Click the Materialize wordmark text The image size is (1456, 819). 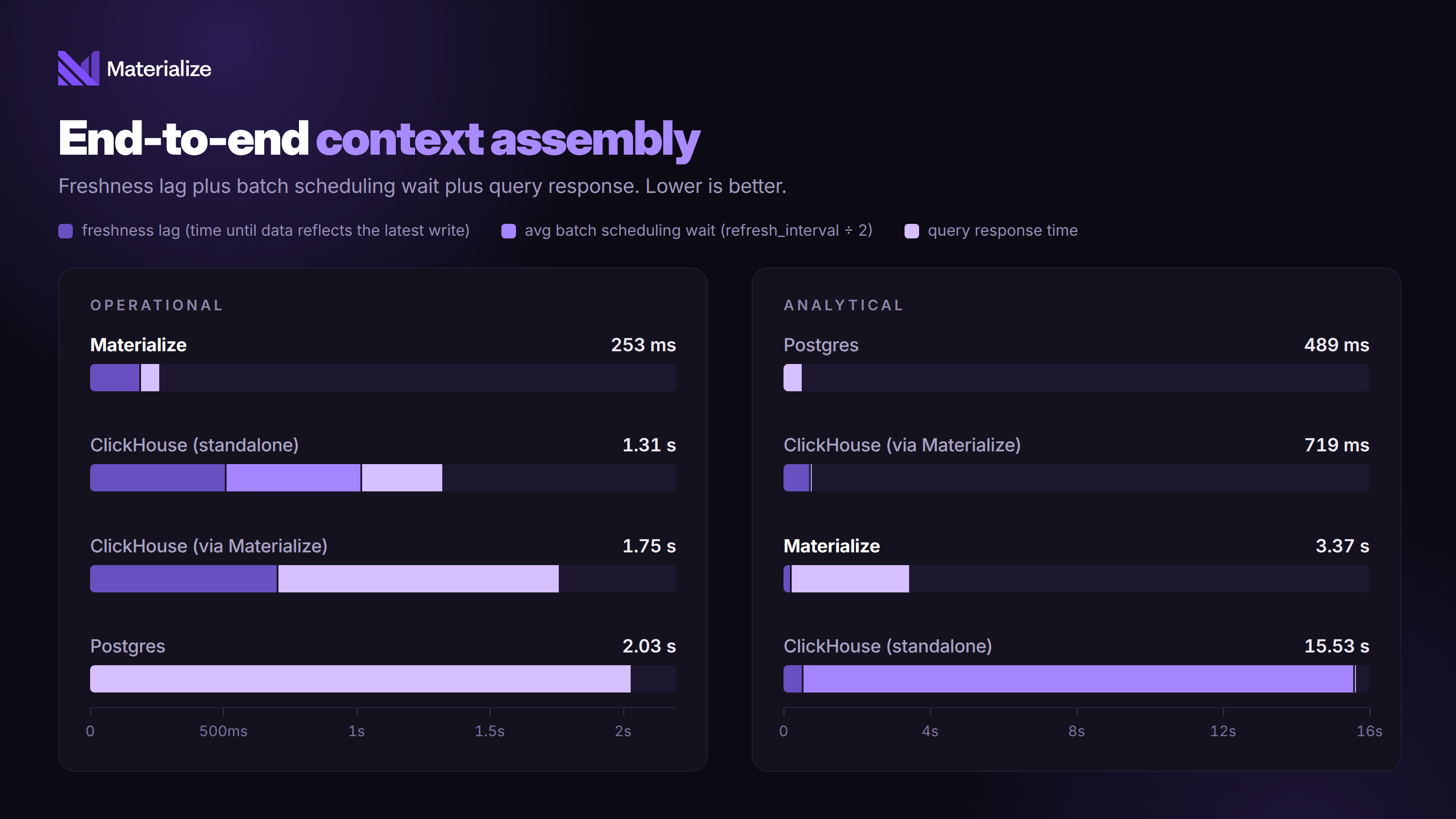click(159, 69)
